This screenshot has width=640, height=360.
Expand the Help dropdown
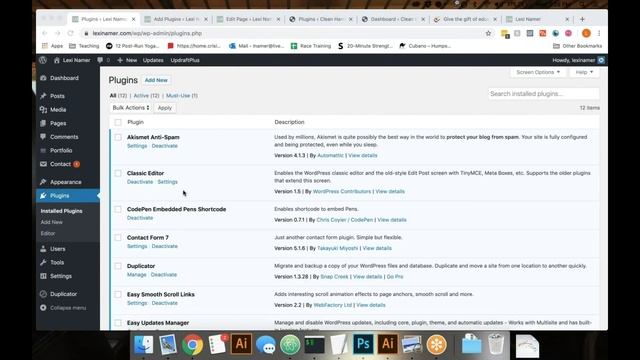[x=584, y=72]
